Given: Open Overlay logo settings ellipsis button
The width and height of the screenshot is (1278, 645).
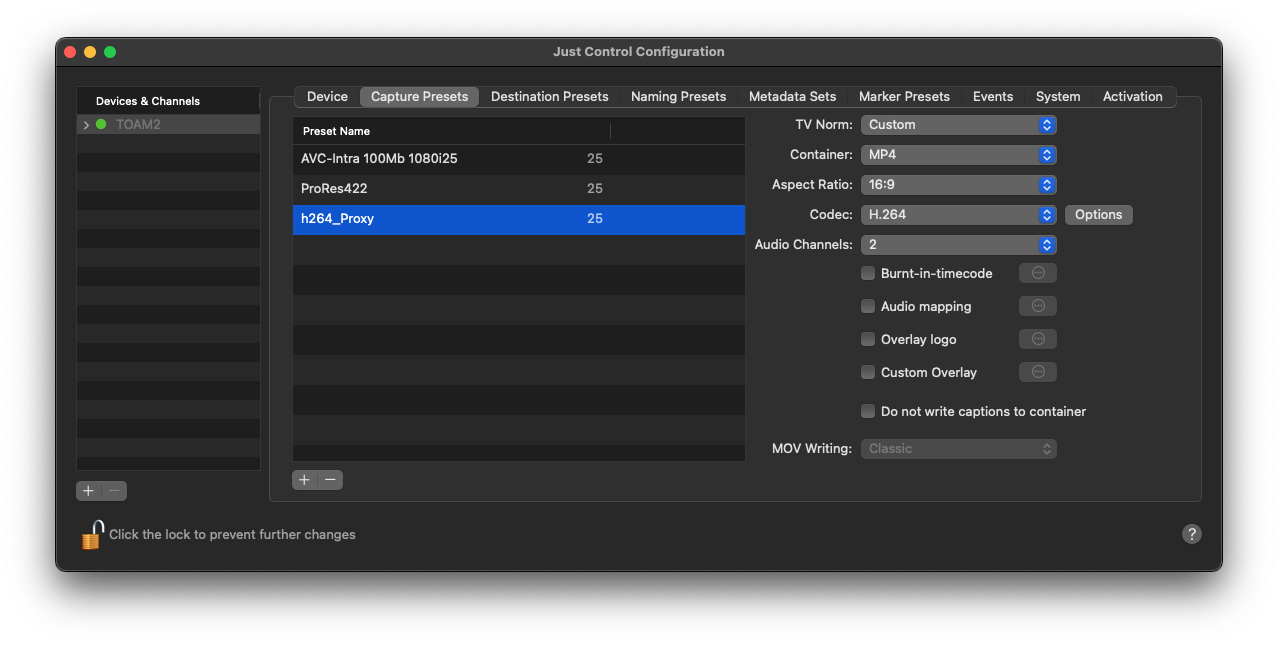Looking at the screenshot, I should (1038, 339).
